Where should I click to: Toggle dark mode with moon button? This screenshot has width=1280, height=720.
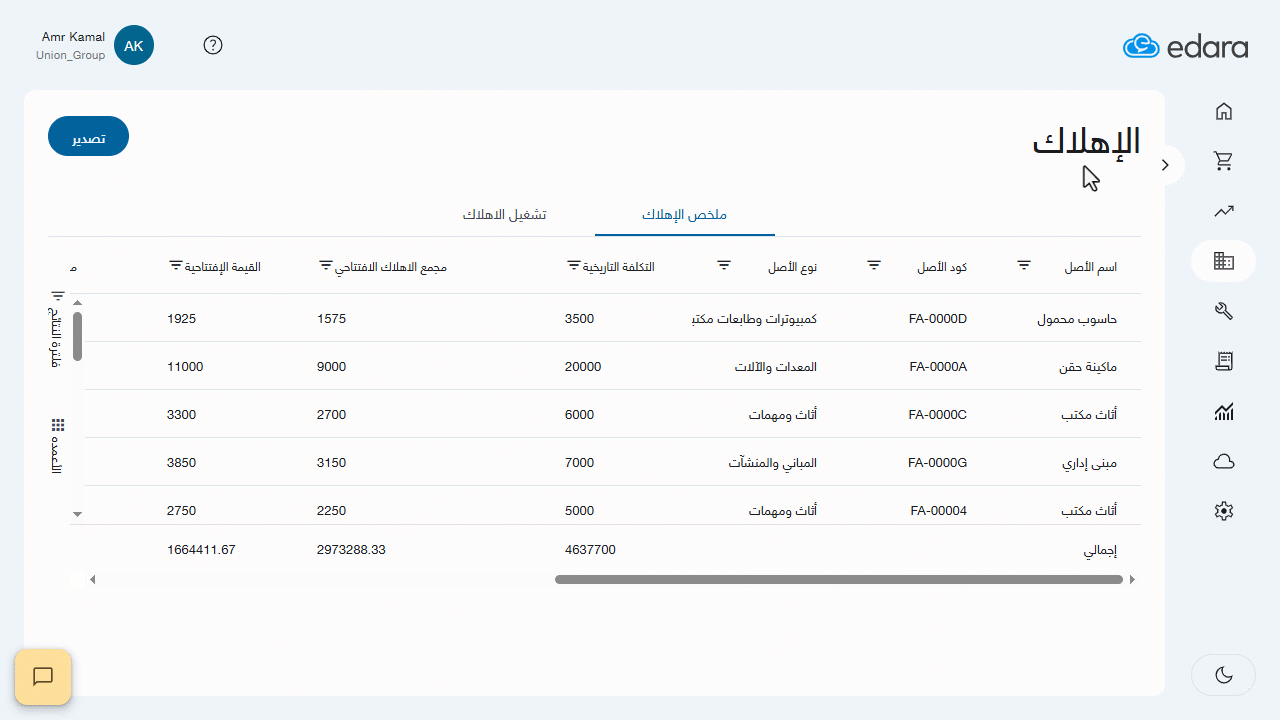(1223, 675)
